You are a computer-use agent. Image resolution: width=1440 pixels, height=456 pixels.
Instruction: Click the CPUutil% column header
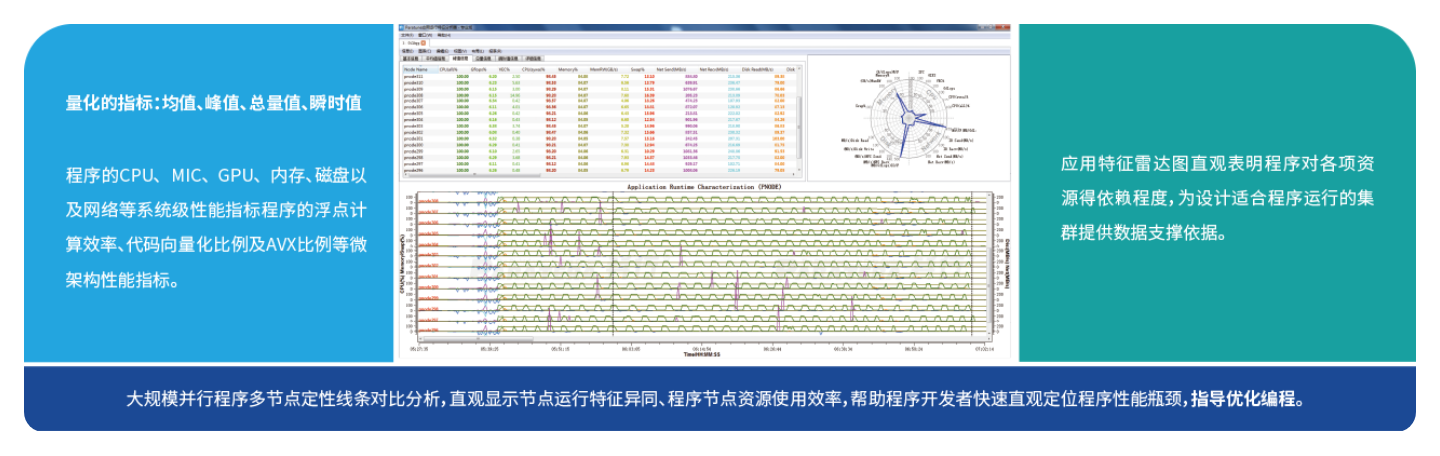[447, 69]
